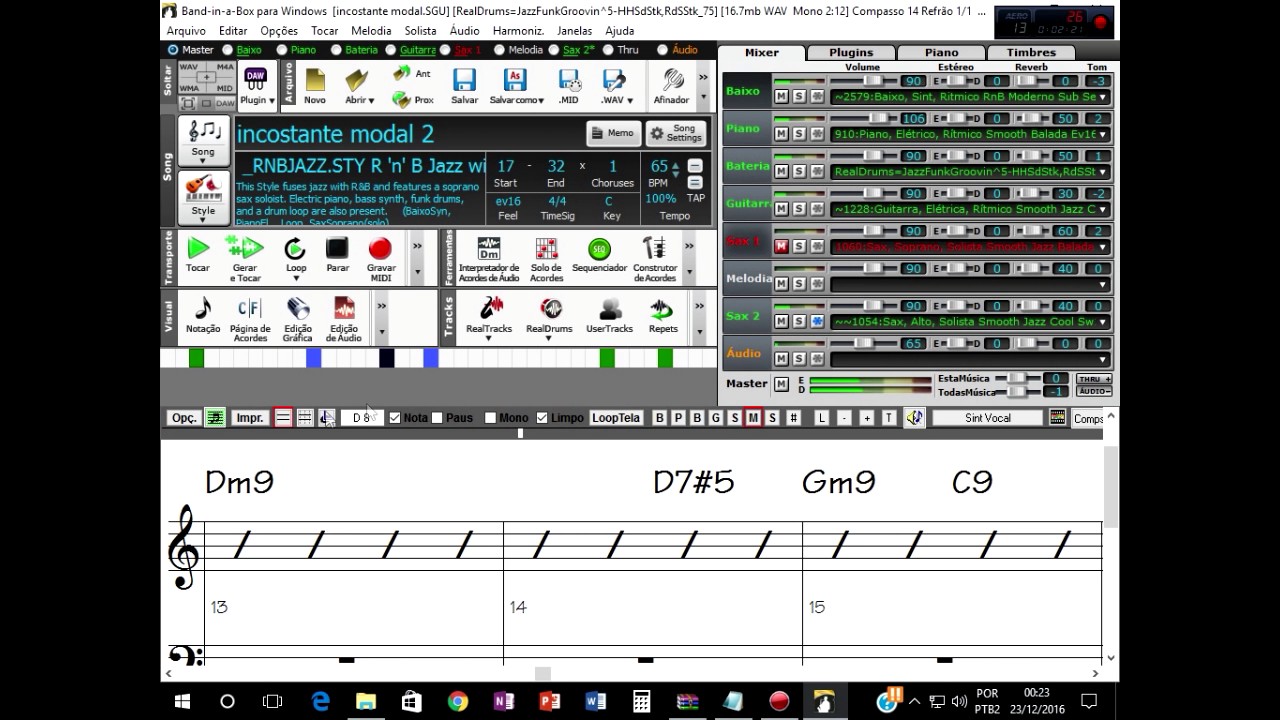Screen dimensions: 1280x720
Task: Switch to the Plugins tab
Action: 851,52
